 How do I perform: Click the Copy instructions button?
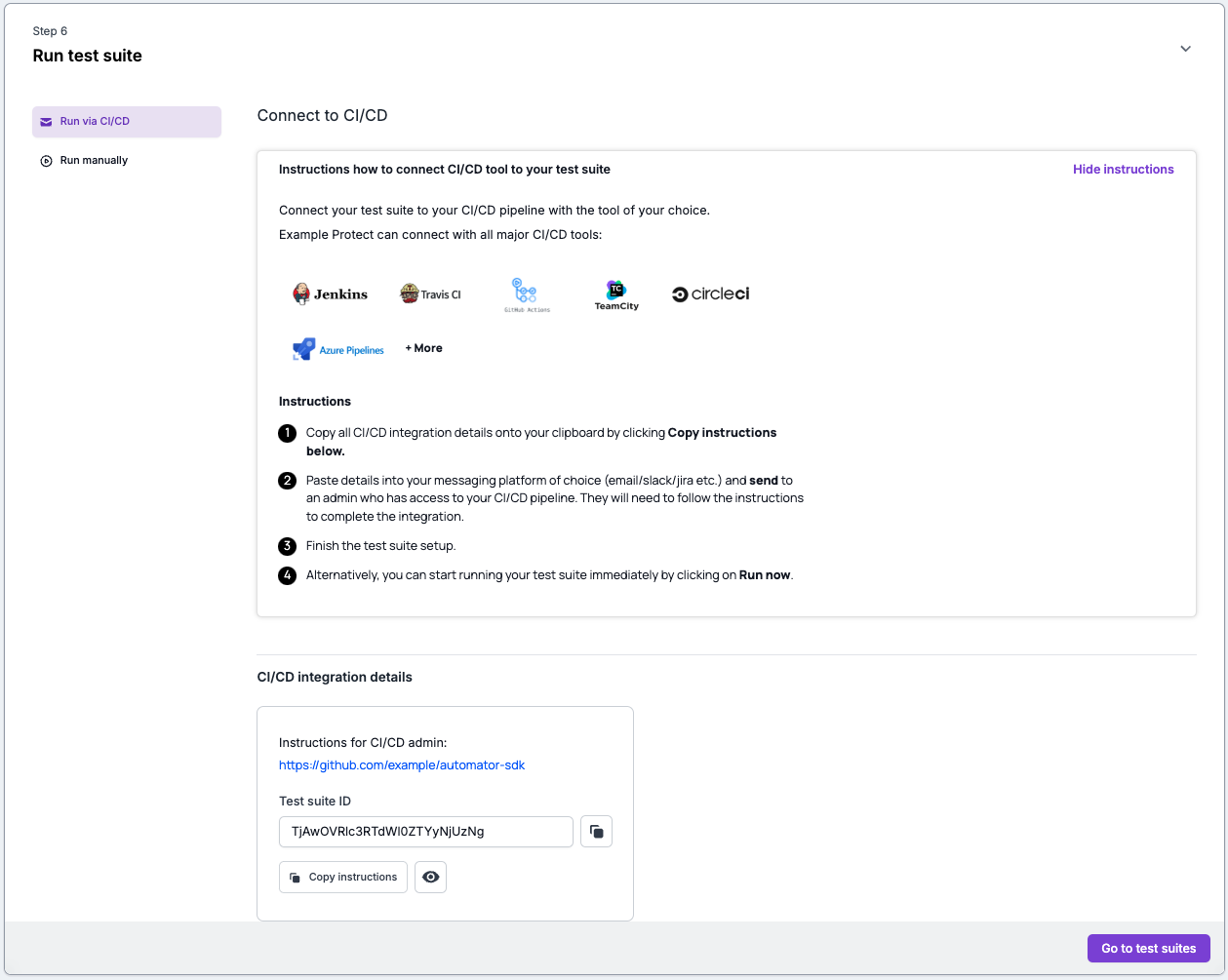pyautogui.click(x=343, y=877)
